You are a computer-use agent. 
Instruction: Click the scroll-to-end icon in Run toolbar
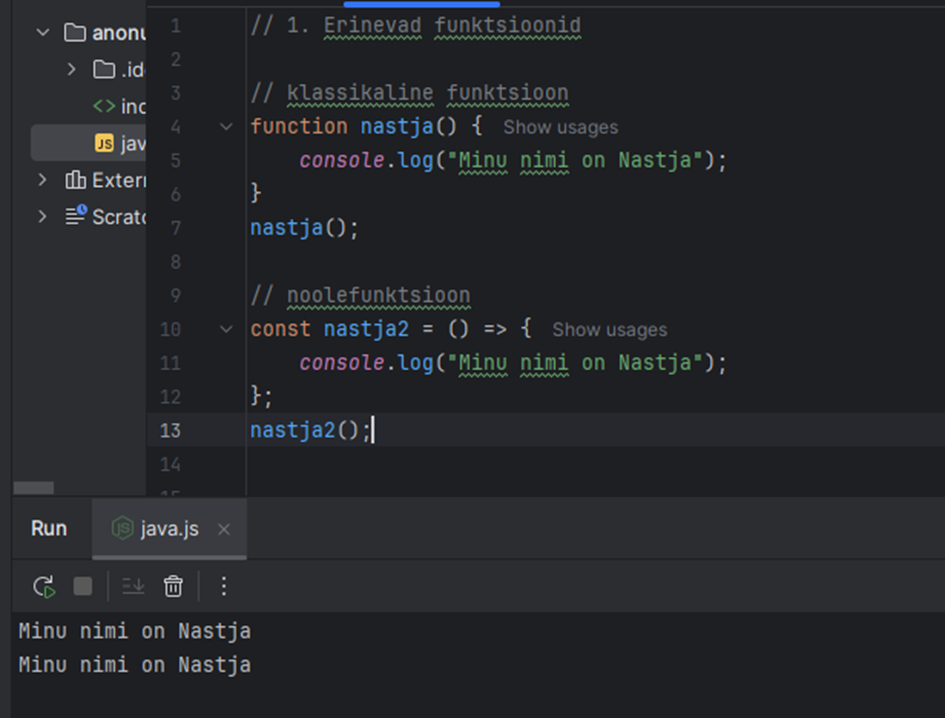[133, 587]
